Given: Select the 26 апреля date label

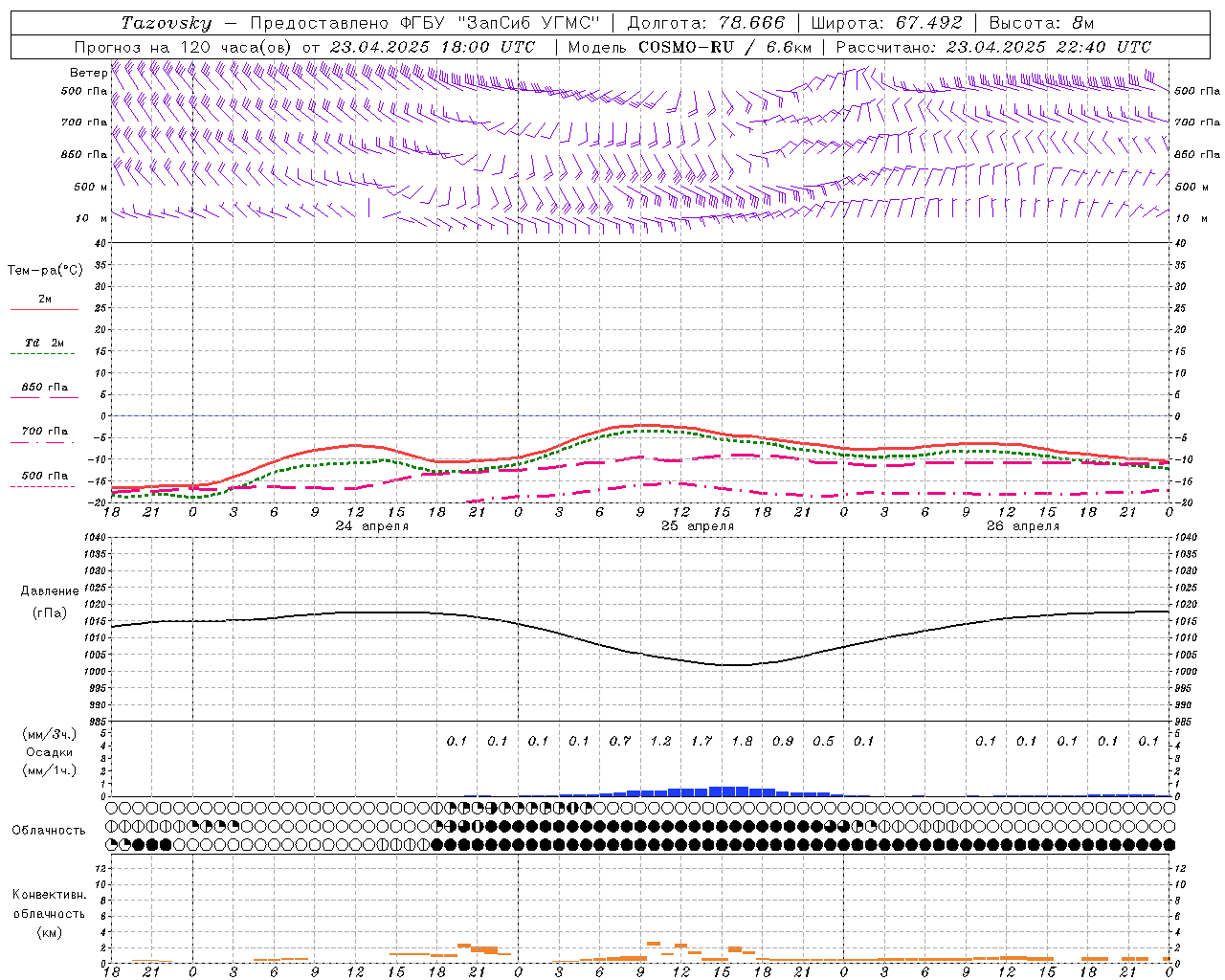Looking at the screenshot, I should (x=1023, y=526).
